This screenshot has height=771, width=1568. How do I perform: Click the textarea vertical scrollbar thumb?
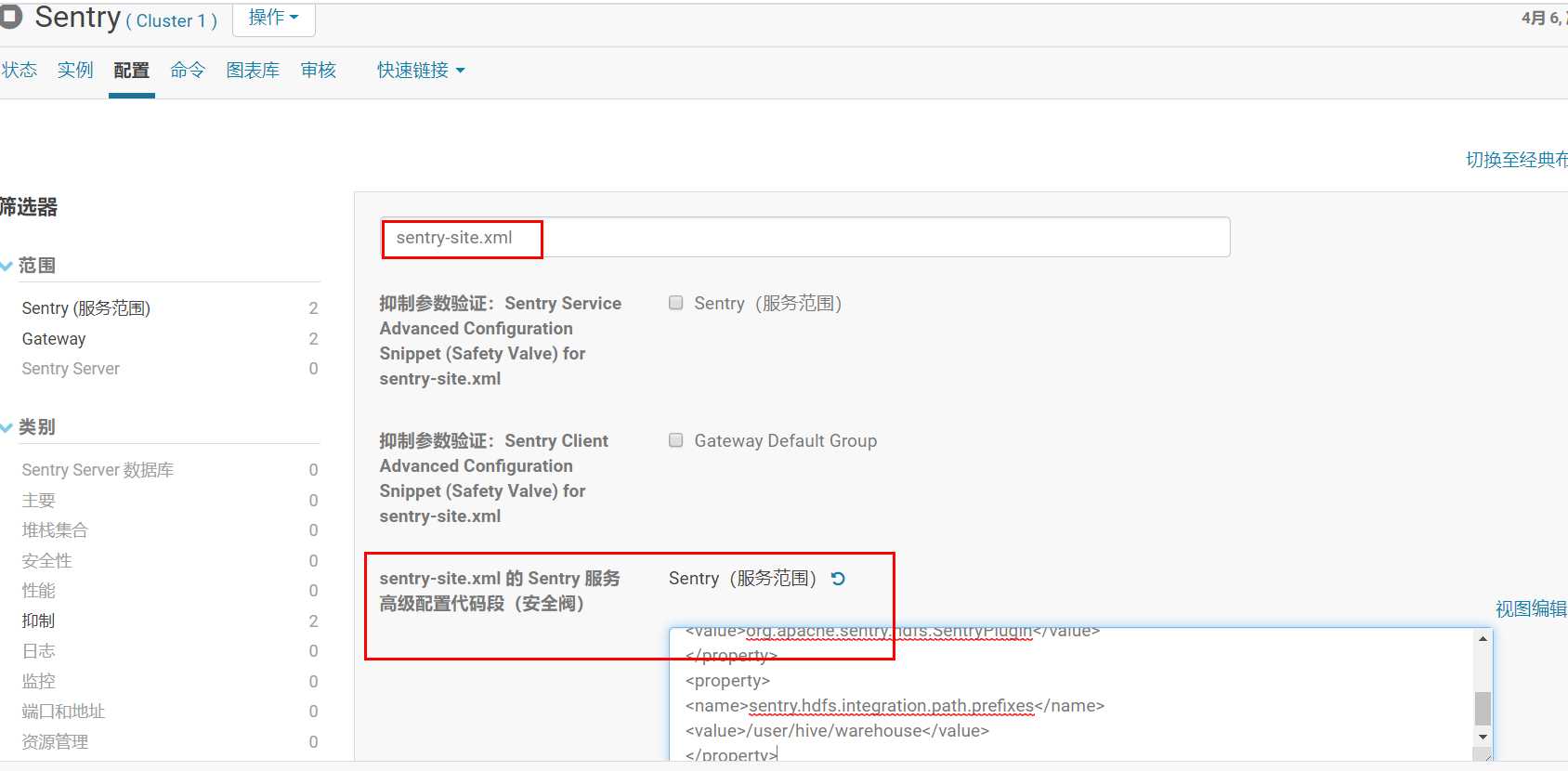tap(1483, 708)
